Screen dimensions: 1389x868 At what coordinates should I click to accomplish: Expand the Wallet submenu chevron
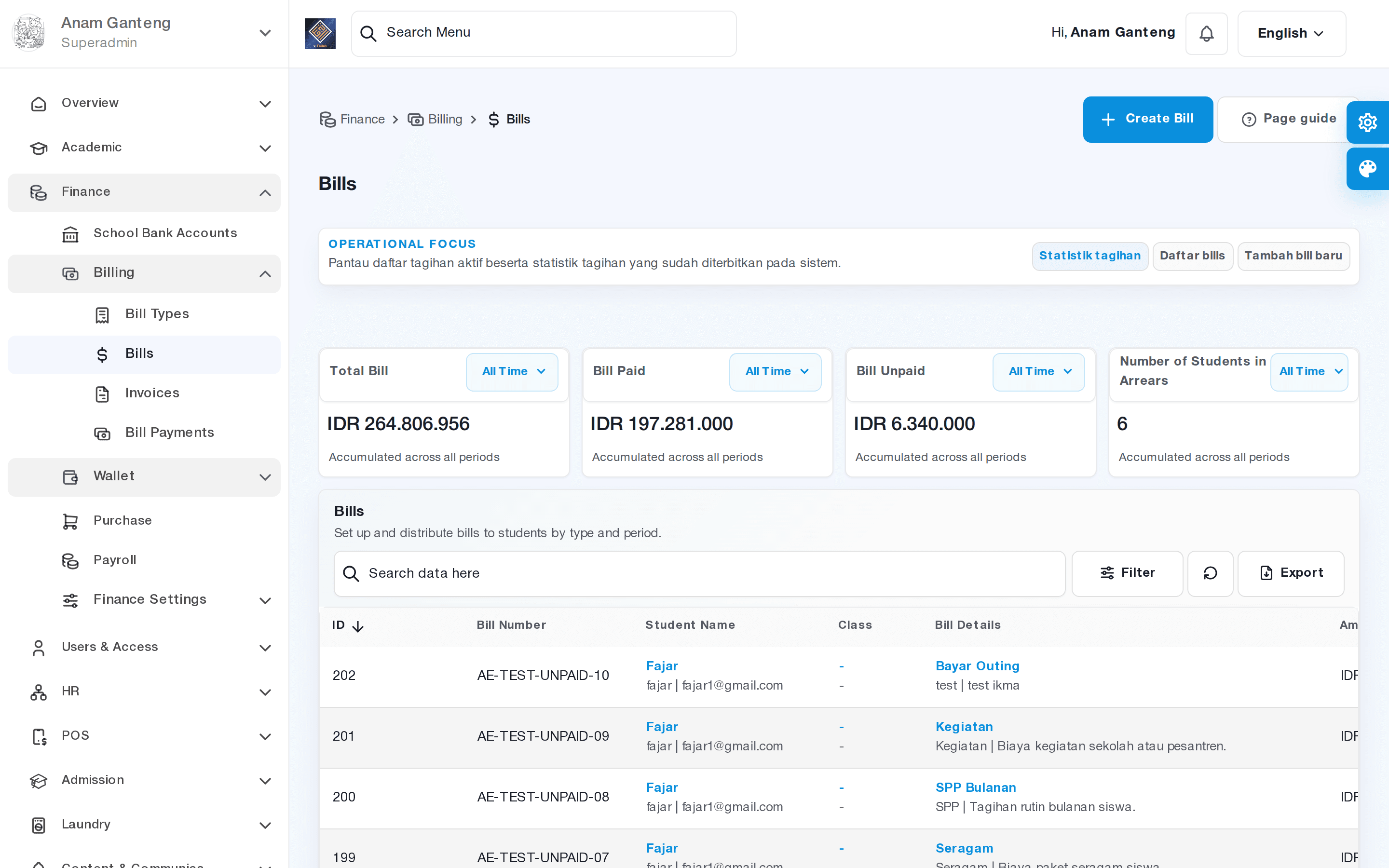(x=265, y=477)
